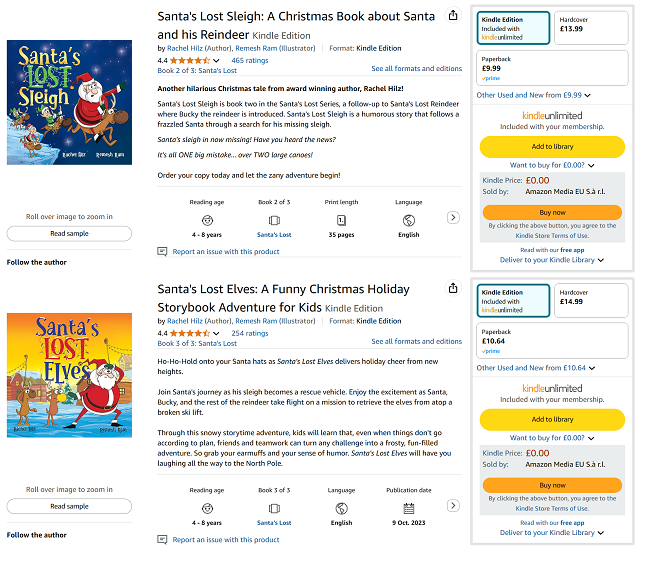Click report issue icon under Santa's Lost Elves

(163, 539)
